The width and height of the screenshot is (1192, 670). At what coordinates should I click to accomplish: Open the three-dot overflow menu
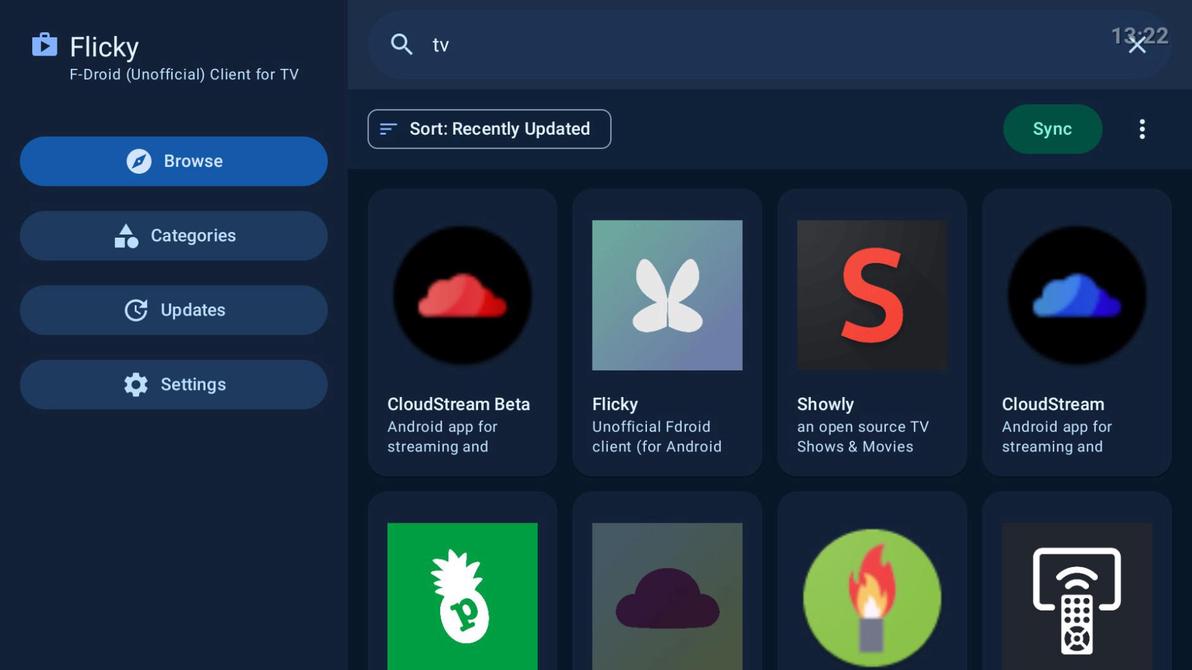point(1142,128)
